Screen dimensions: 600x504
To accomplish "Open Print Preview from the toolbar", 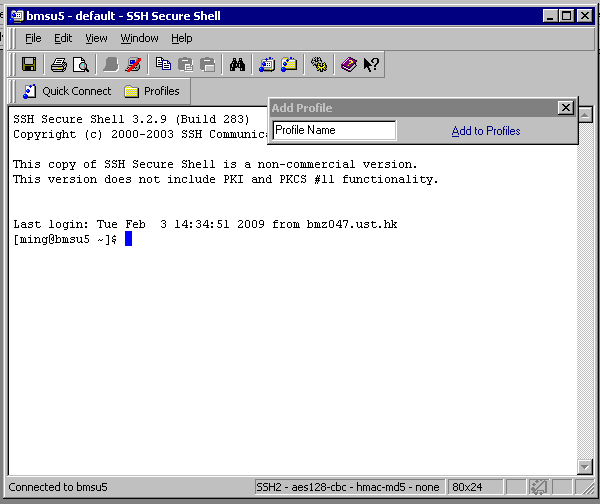I will 80,65.
